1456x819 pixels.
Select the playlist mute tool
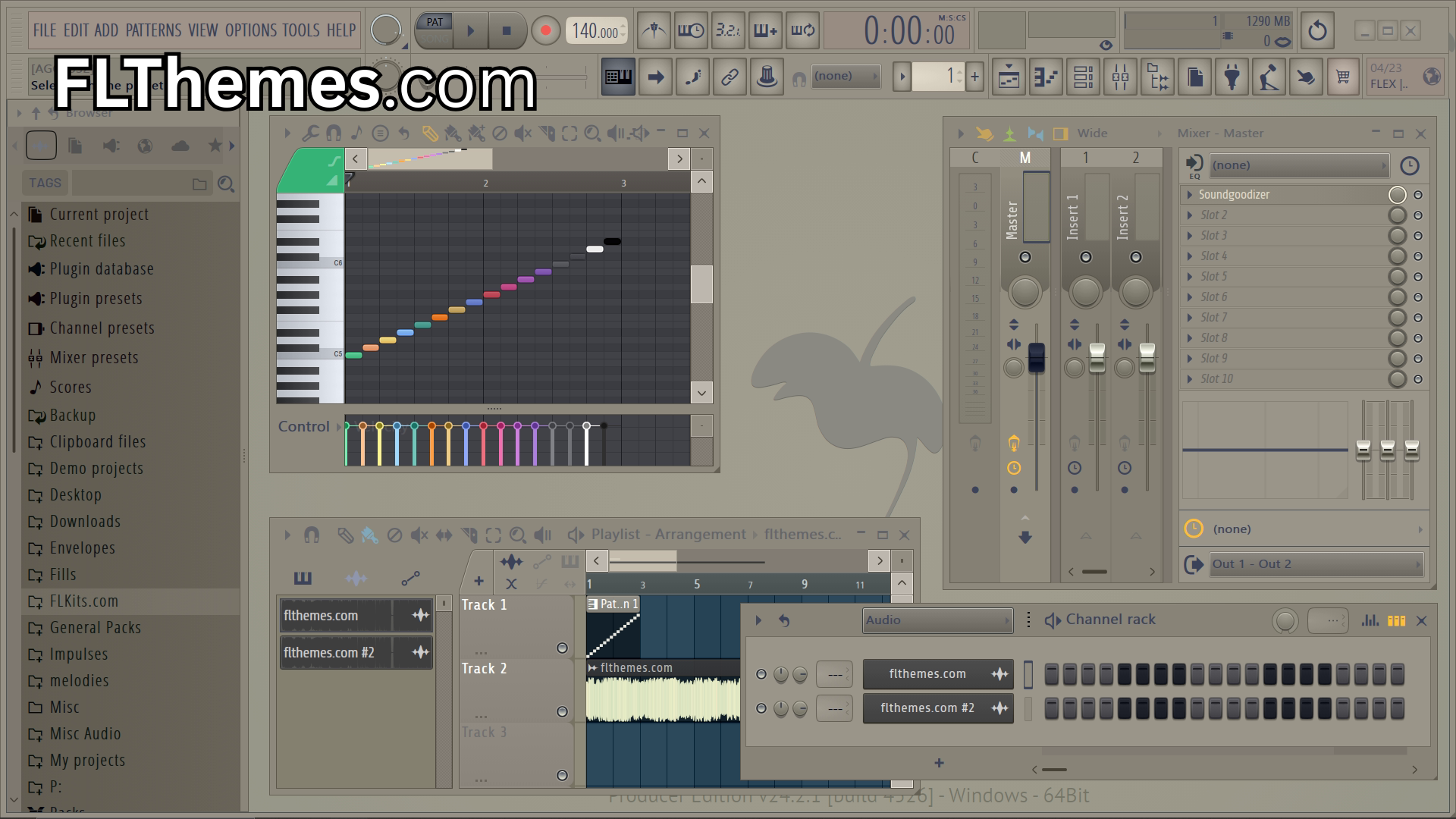(419, 535)
